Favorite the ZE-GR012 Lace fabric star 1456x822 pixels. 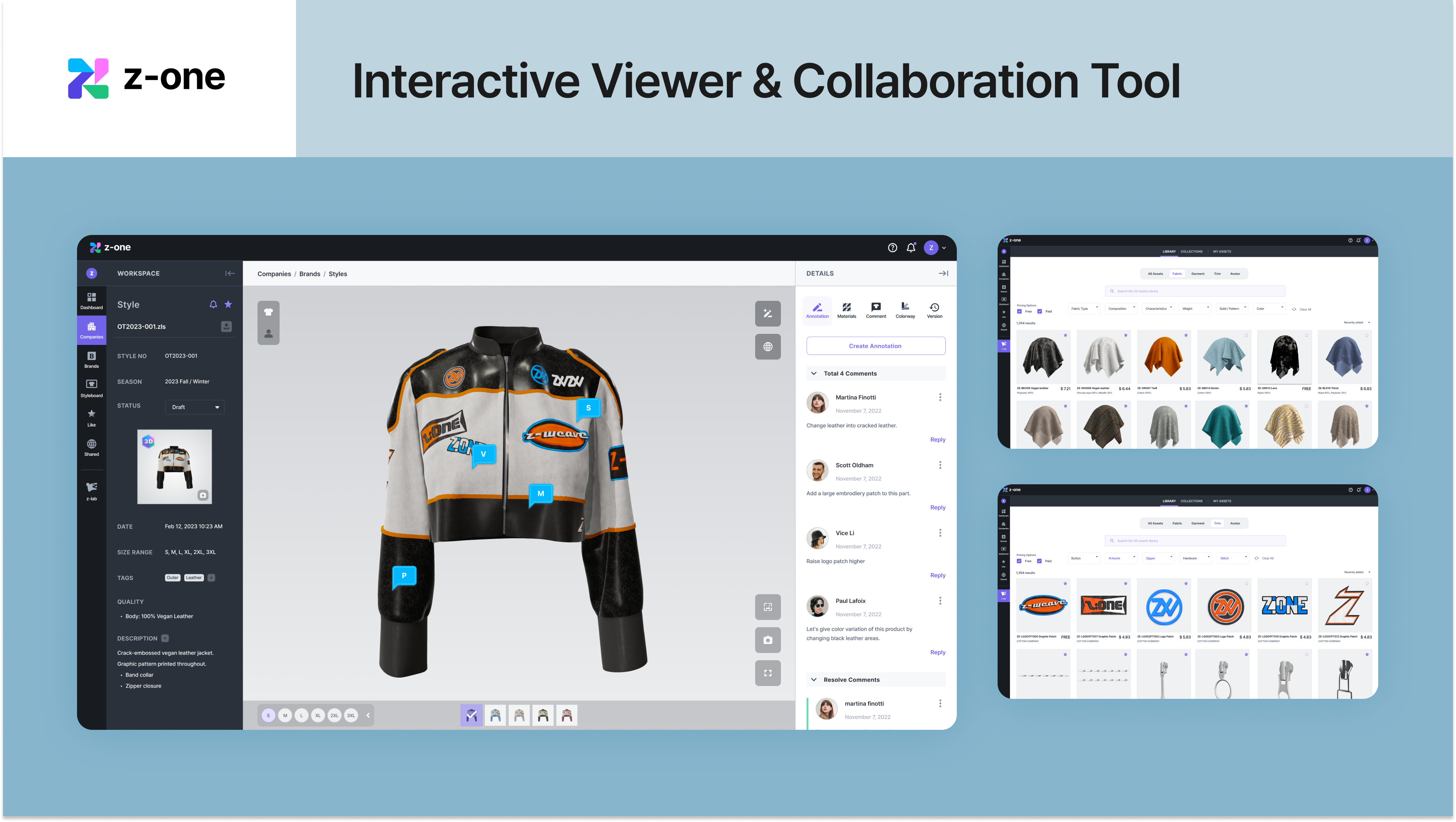[1306, 335]
